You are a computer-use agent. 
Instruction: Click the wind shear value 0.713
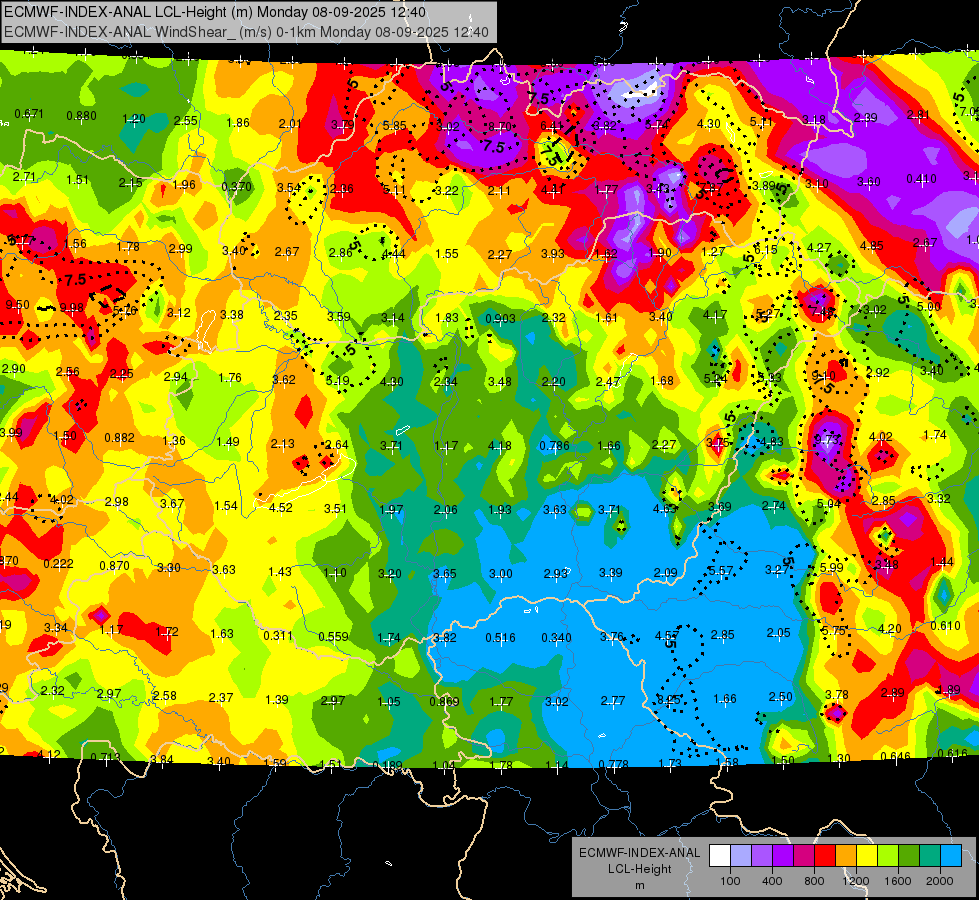[x=105, y=758]
